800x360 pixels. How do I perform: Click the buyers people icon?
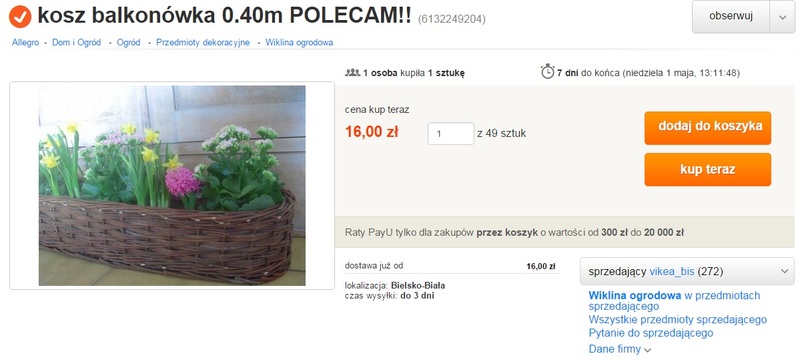(x=353, y=72)
